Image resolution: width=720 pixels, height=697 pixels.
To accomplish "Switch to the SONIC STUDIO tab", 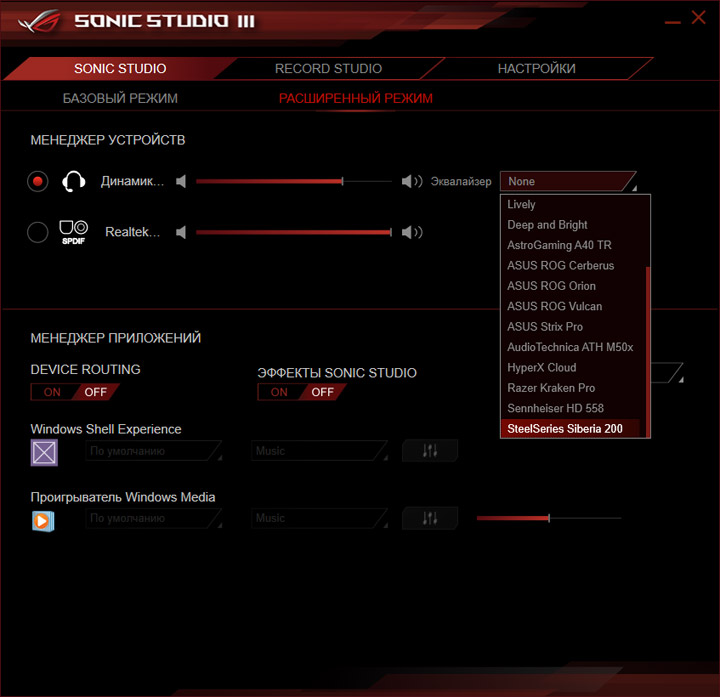I will [120, 69].
